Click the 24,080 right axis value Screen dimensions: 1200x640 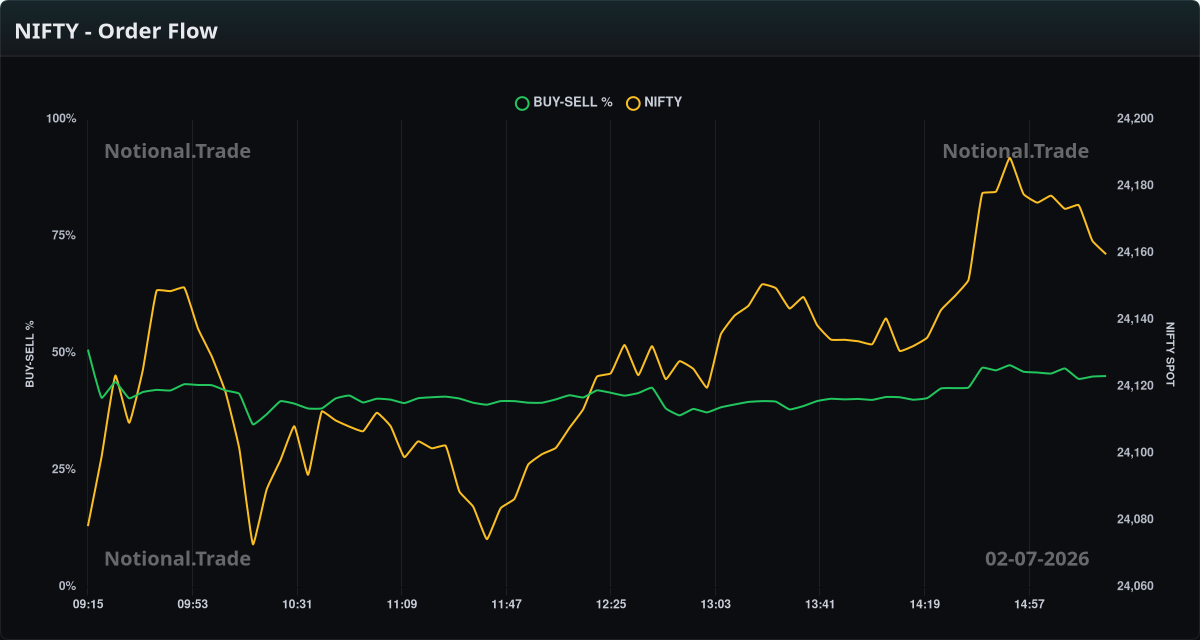coord(1135,519)
